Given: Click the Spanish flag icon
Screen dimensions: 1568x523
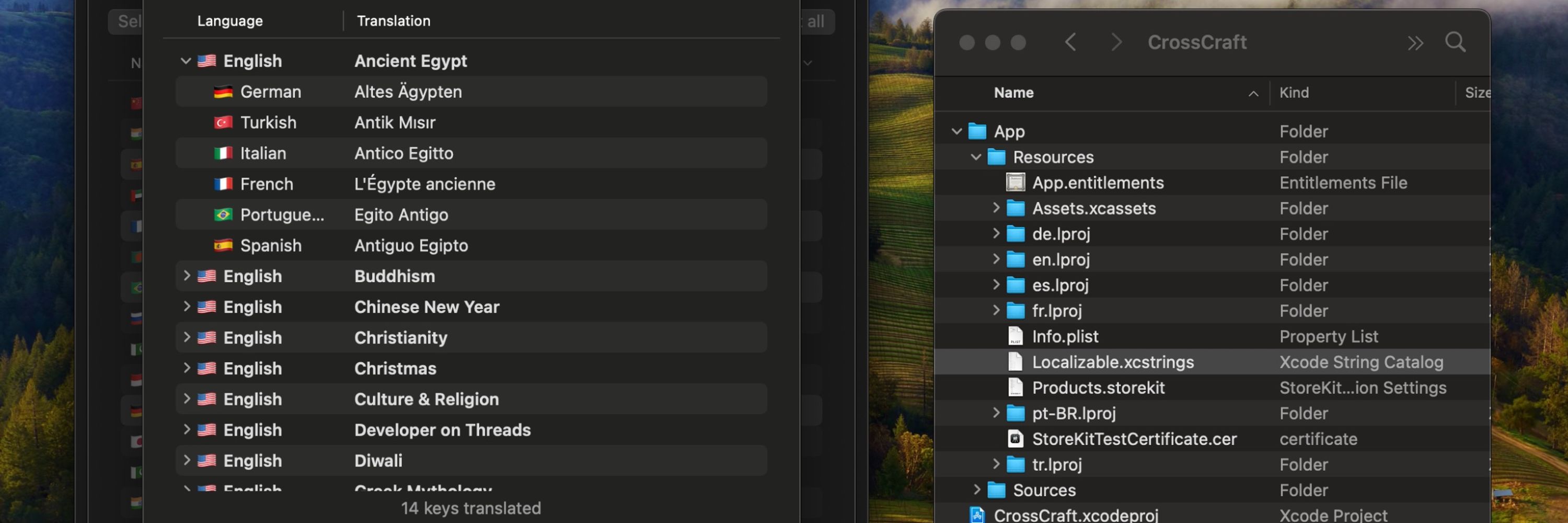Looking at the screenshot, I should pyautogui.click(x=223, y=245).
